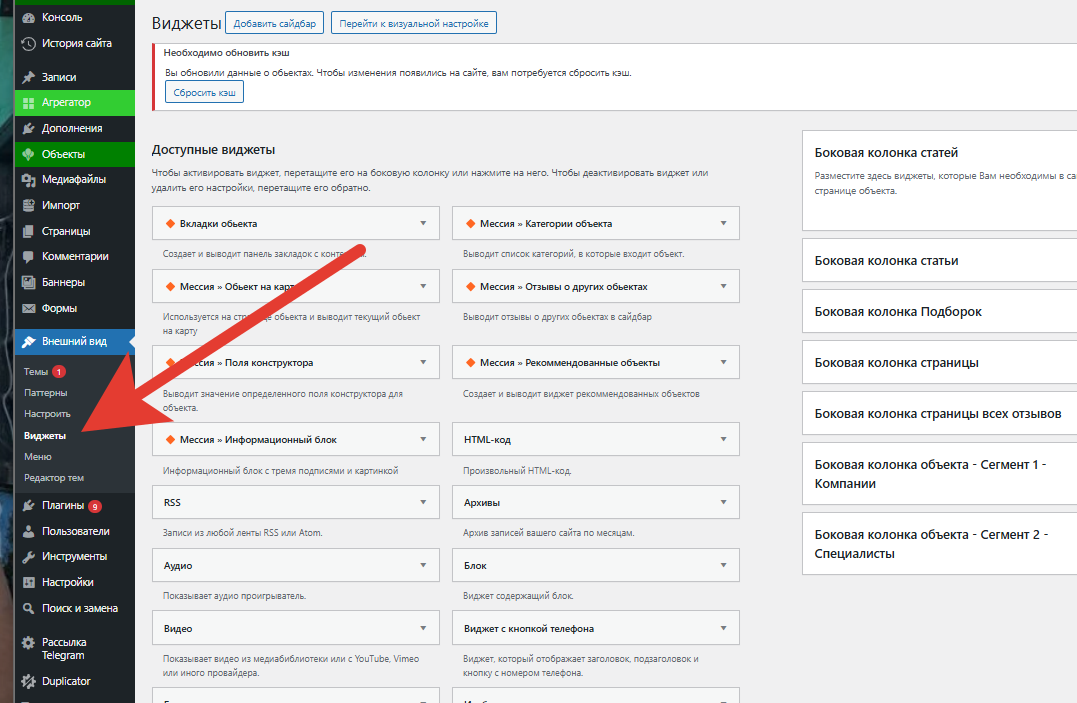Click the Формы envelope icon
This screenshot has width=1077, height=703.
pos(28,309)
